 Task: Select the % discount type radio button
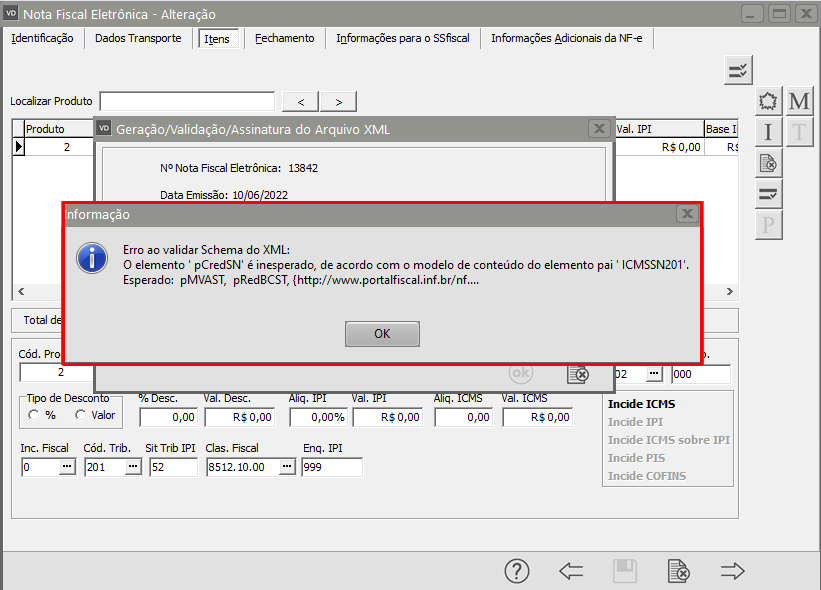pos(35,415)
